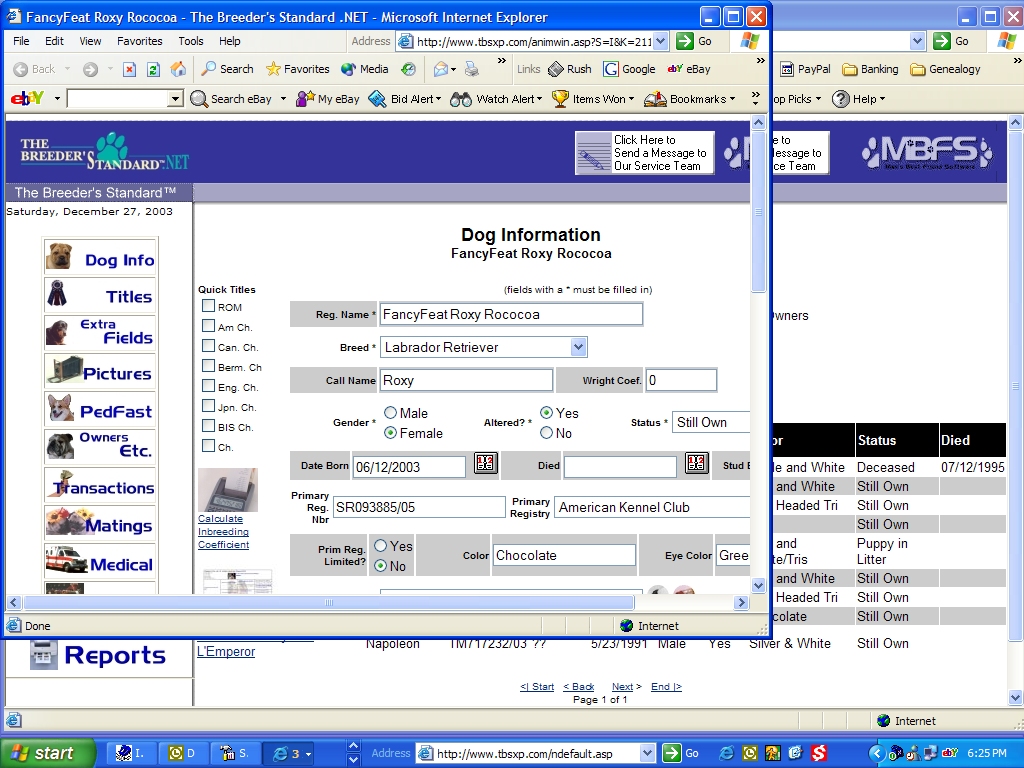Click the Date Born calendar icon

tap(485, 463)
